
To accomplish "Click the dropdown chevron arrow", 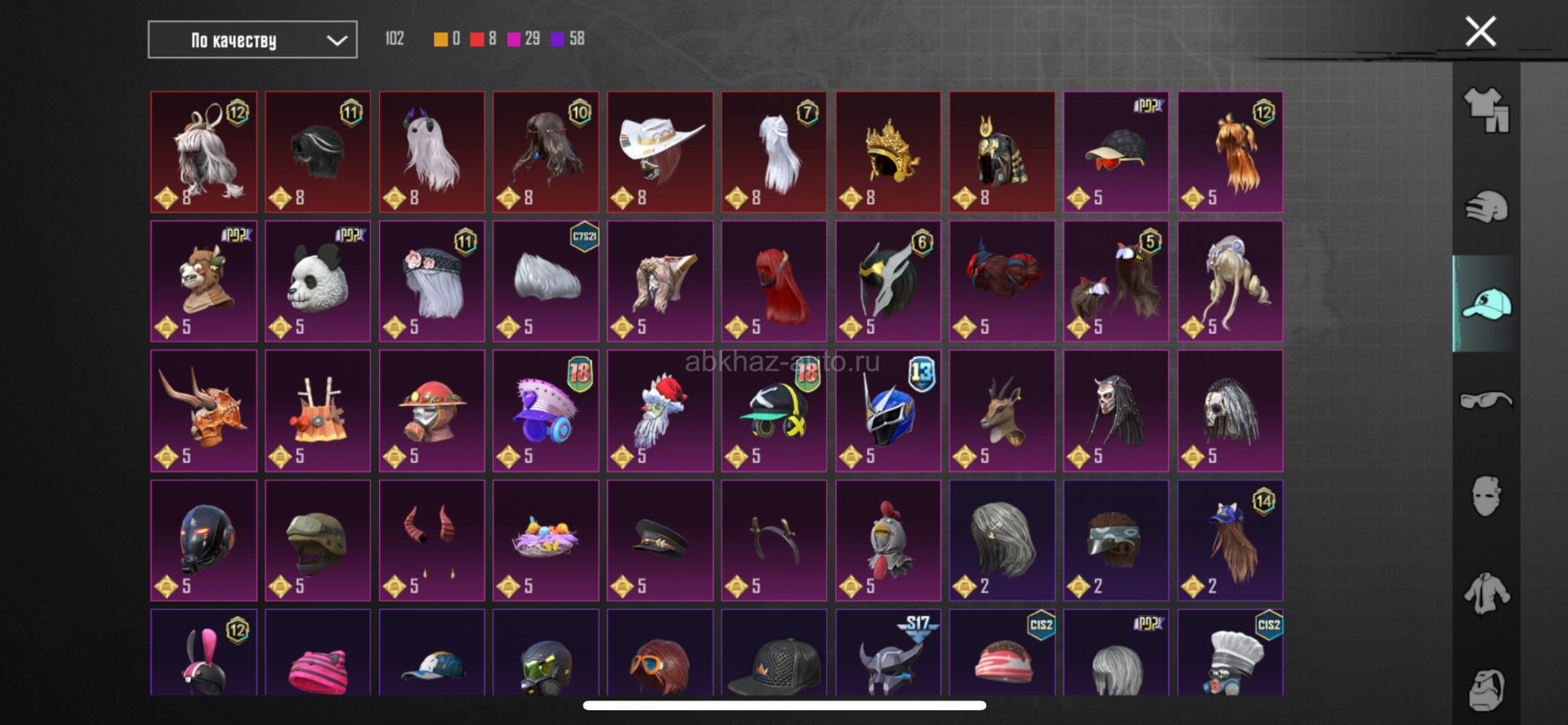I will point(337,41).
